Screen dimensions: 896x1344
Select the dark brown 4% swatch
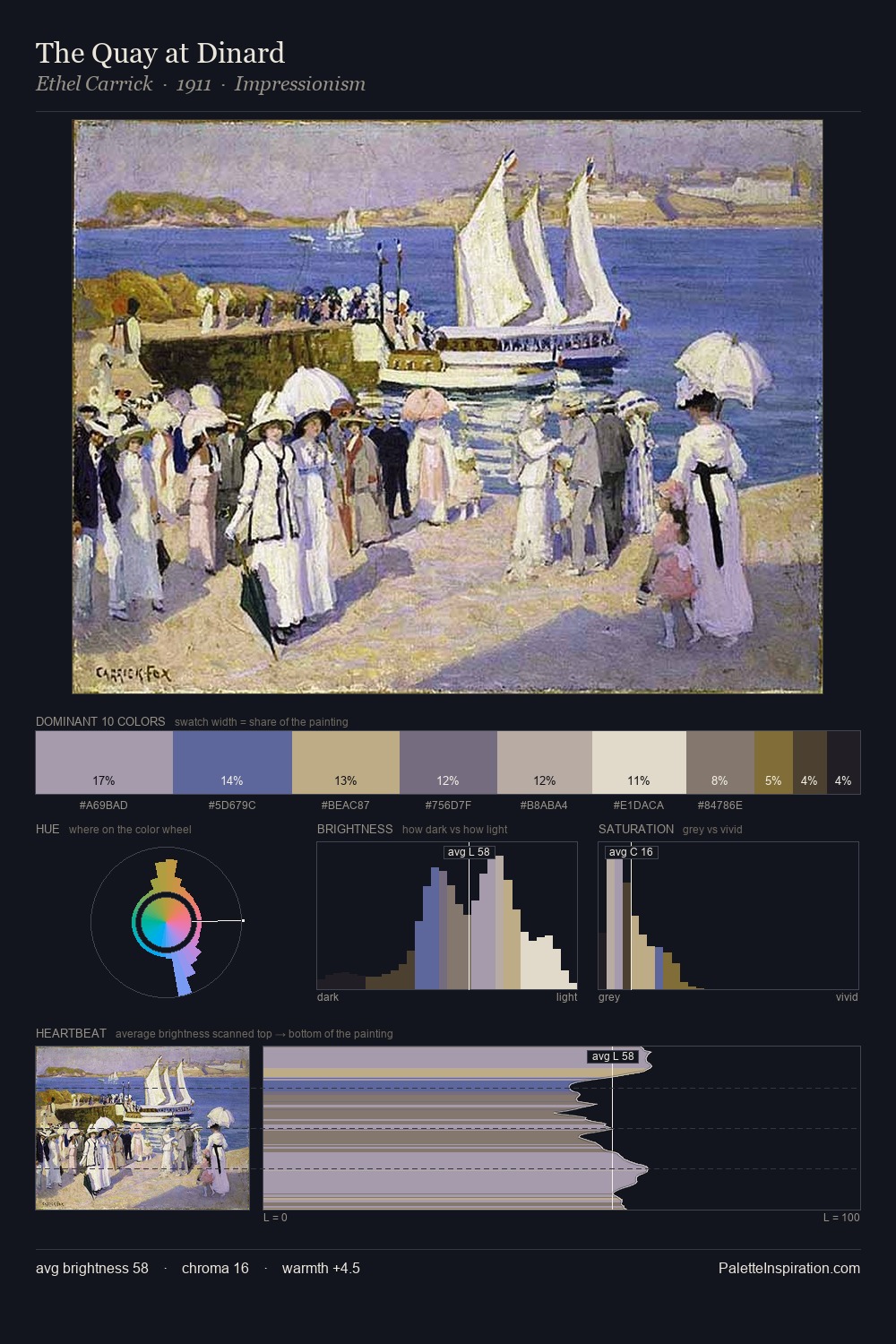click(x=809, y=762)
